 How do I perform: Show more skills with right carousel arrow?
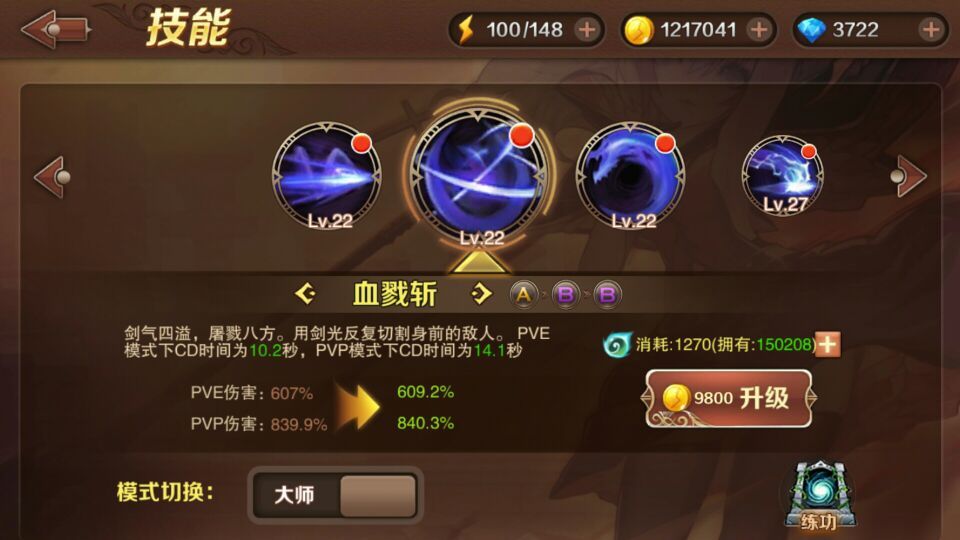click(909, 176)
